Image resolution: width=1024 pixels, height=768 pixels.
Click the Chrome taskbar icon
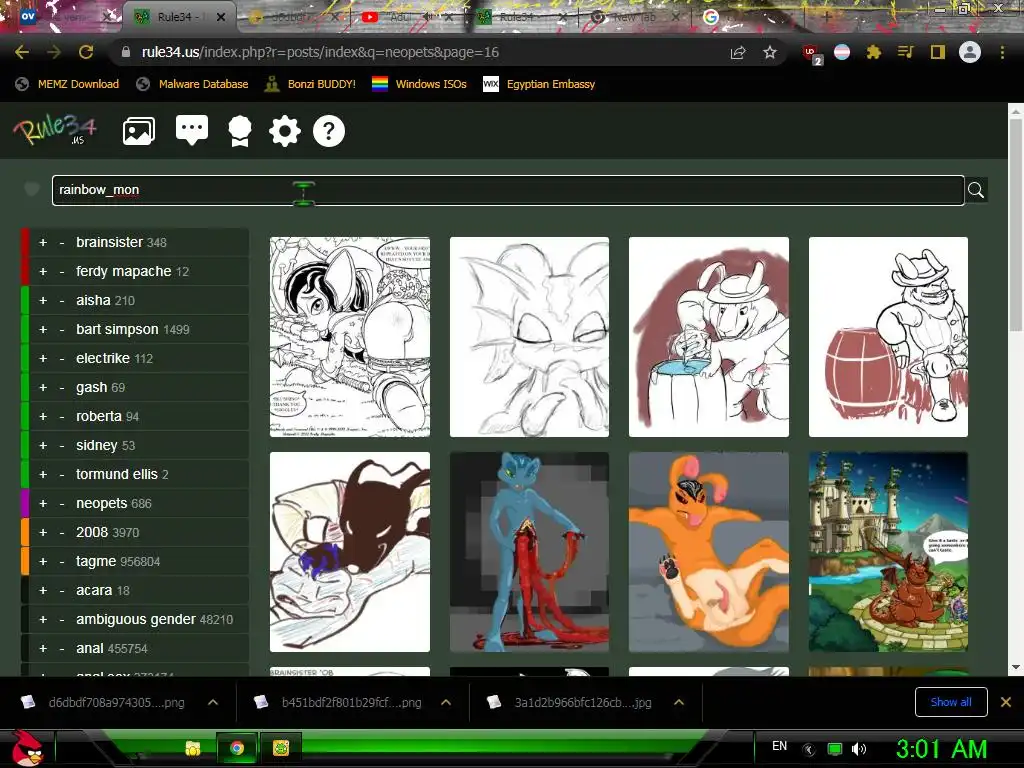[x=237, y=748]
